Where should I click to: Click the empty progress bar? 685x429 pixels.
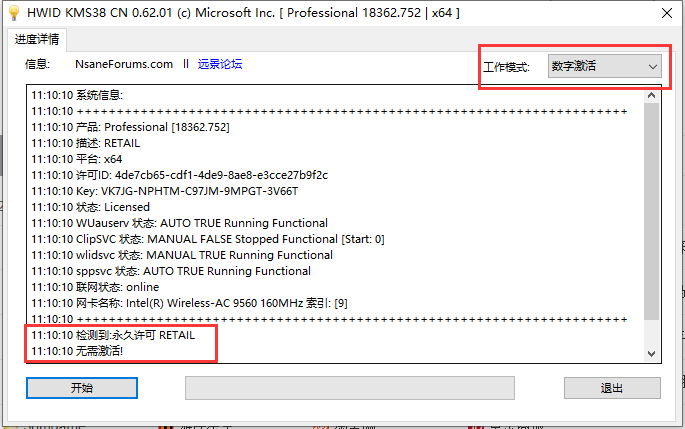[349, 388]
